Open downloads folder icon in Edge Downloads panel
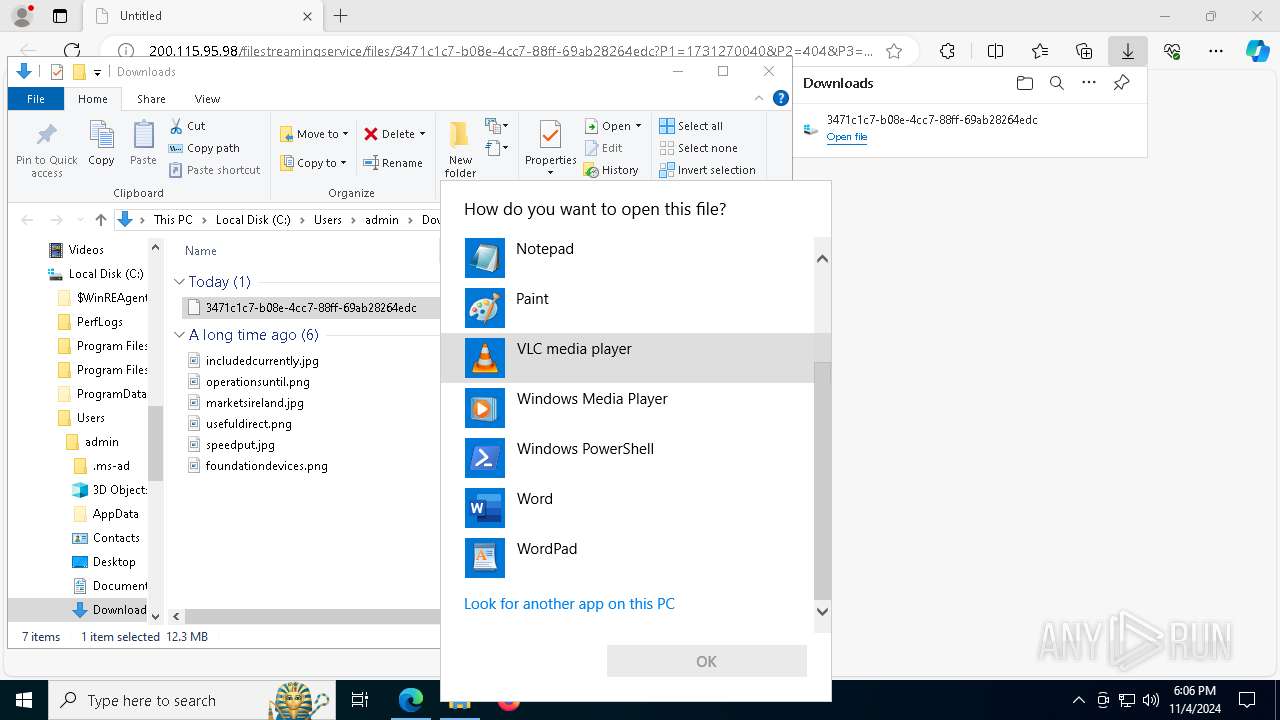The width and height of the screenshot is (1280, 720). pos(1024,83)
